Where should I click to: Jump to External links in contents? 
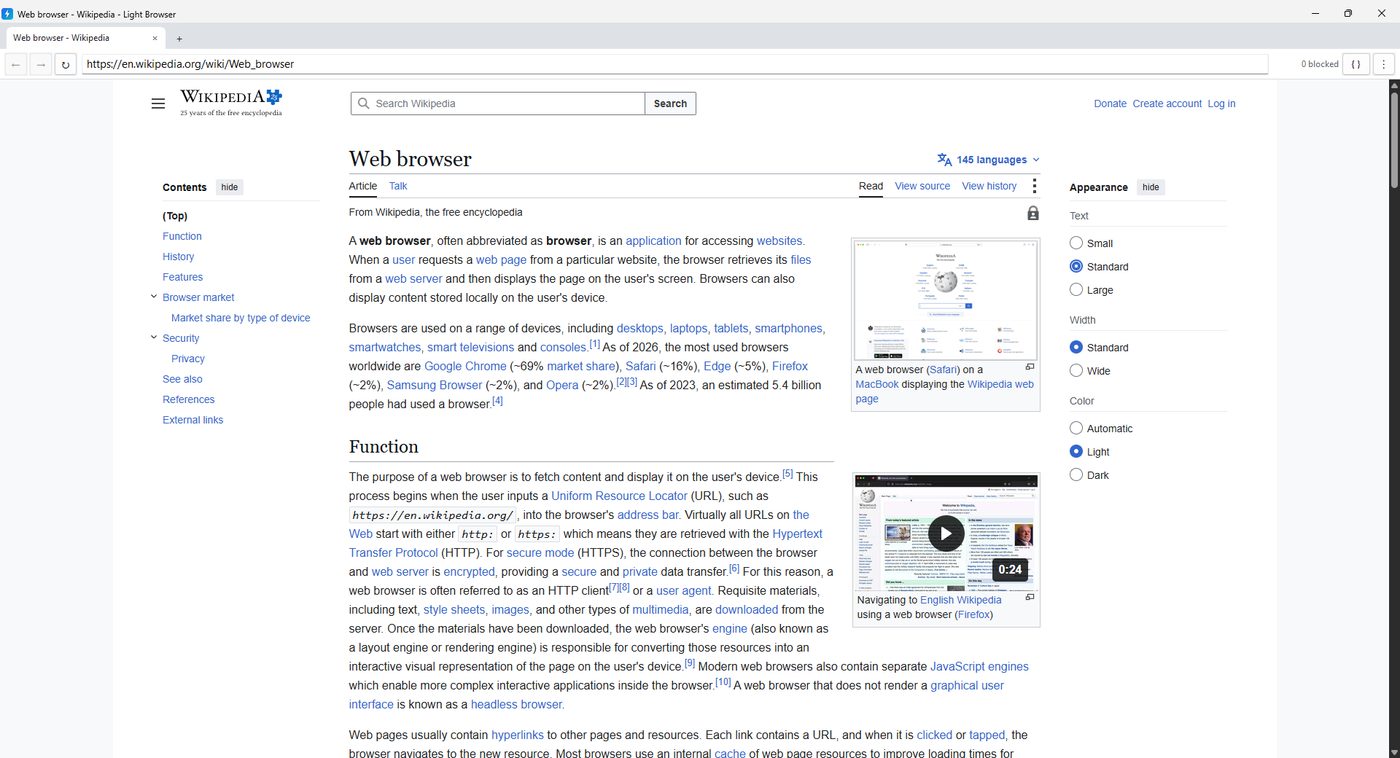click(x=193, y=420)
